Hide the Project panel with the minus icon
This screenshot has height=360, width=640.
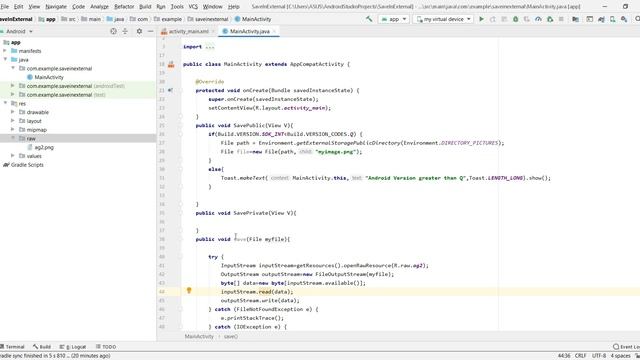point(150,31)
